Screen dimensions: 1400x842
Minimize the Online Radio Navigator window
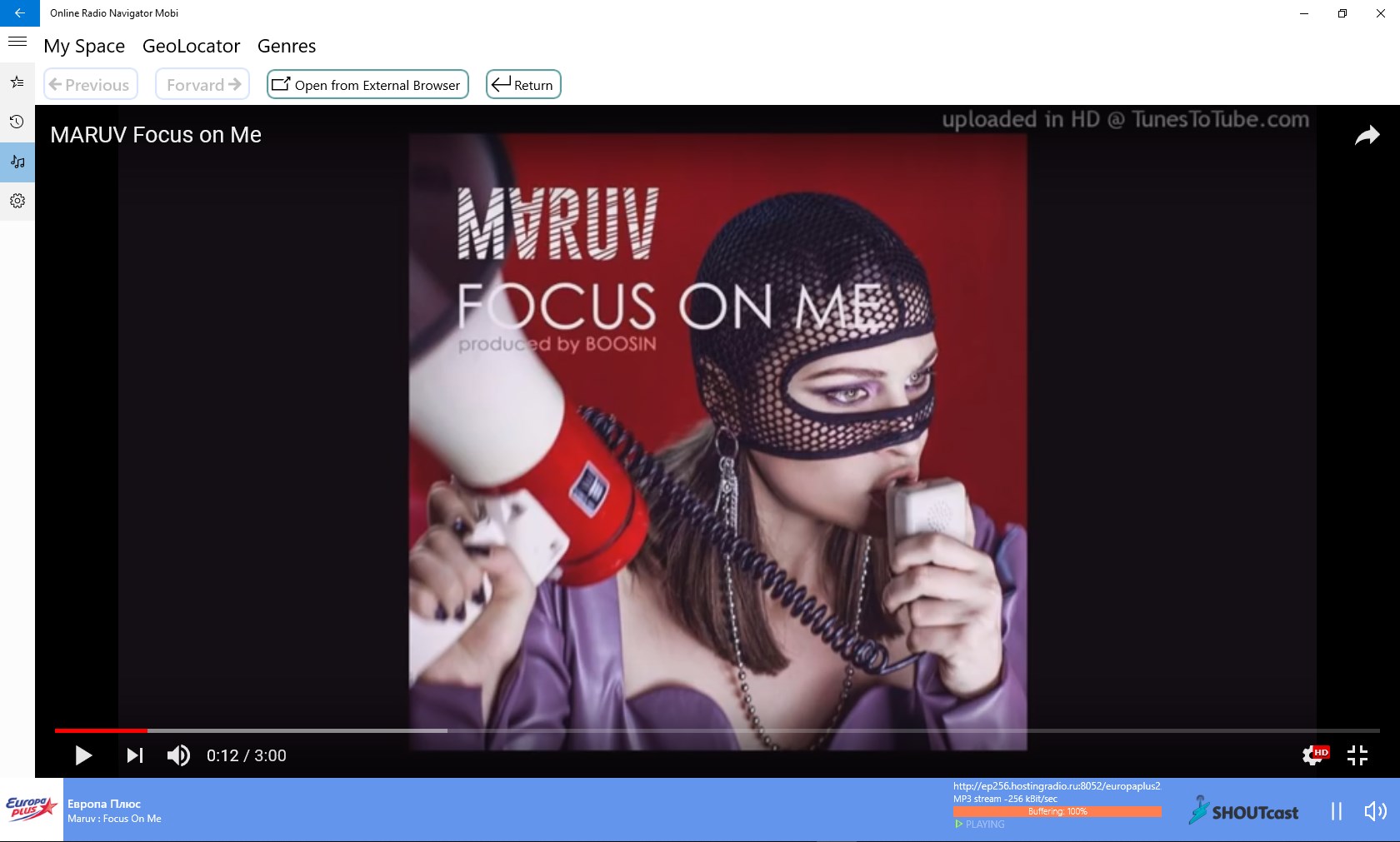1304,13
